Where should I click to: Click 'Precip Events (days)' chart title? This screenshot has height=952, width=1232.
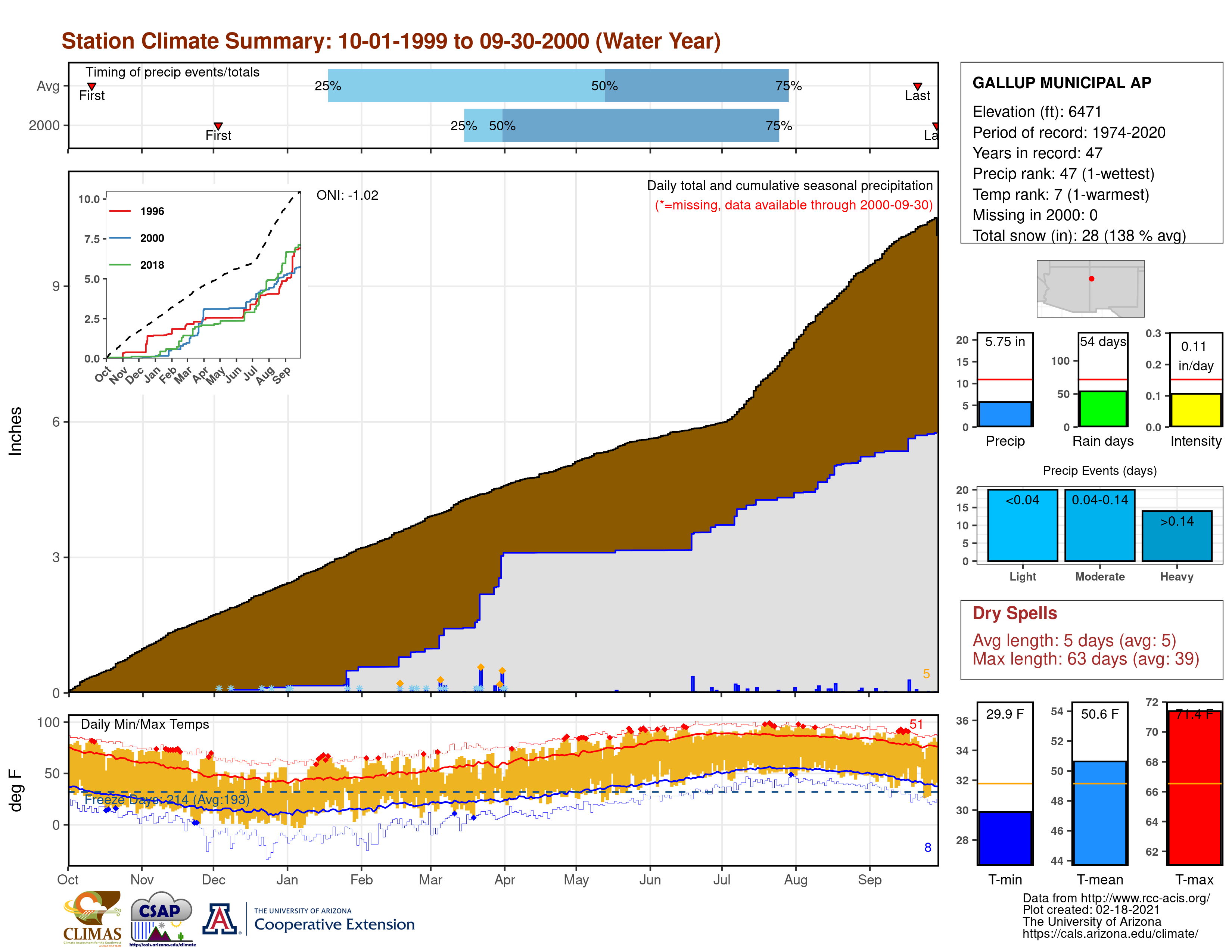(1099, 470)
